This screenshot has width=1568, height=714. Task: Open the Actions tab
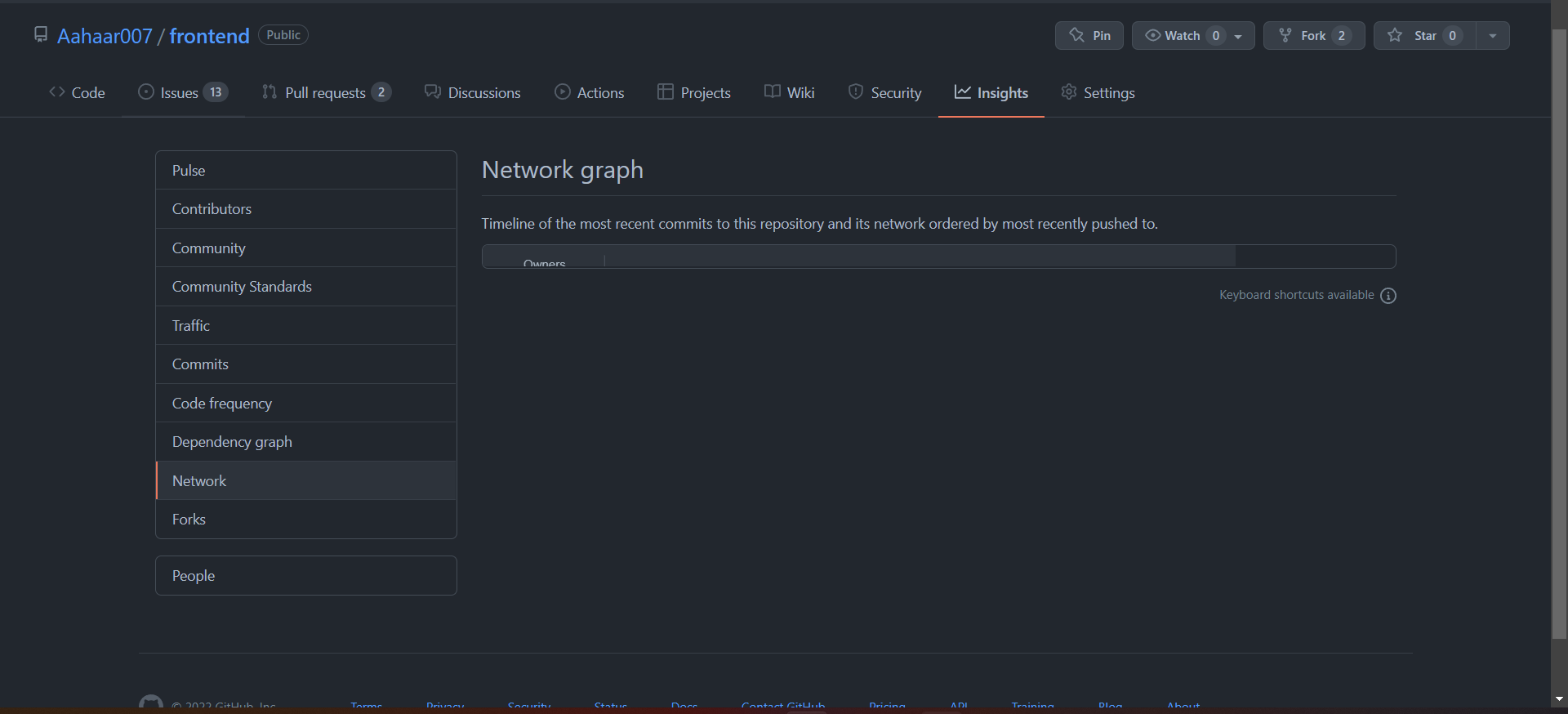point(589,92)
